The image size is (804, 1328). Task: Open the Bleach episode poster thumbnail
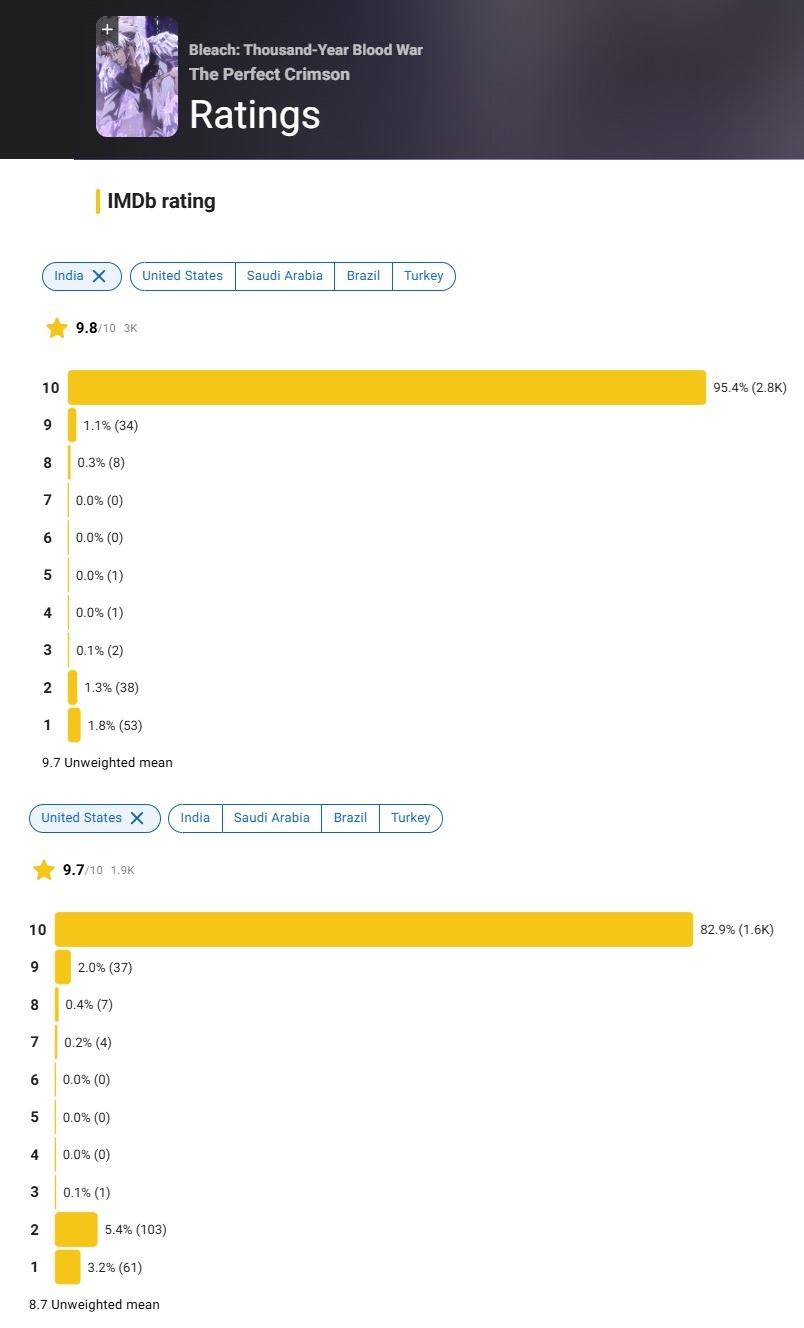click(137, 77)
